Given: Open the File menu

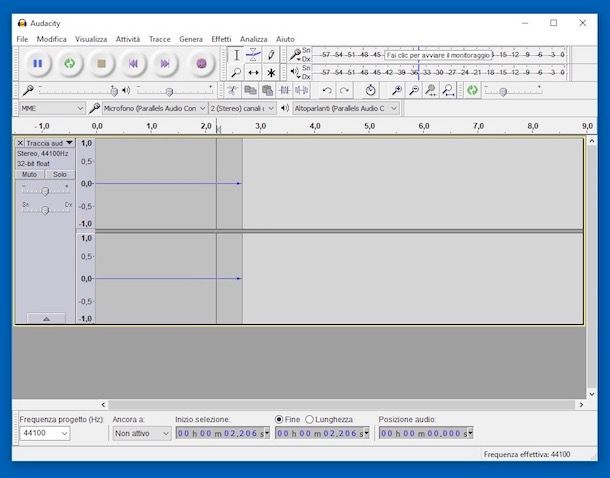Looking at the screenshot, I should tap(22, 39).
